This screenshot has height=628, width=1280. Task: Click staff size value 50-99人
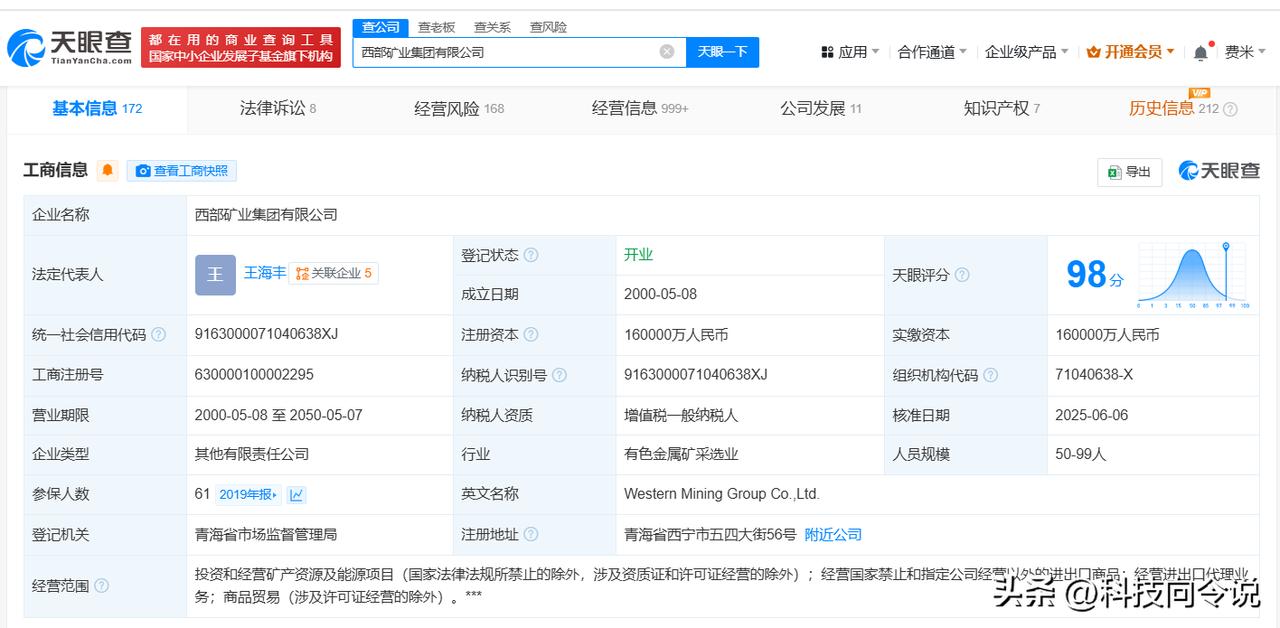[1080, 454]
